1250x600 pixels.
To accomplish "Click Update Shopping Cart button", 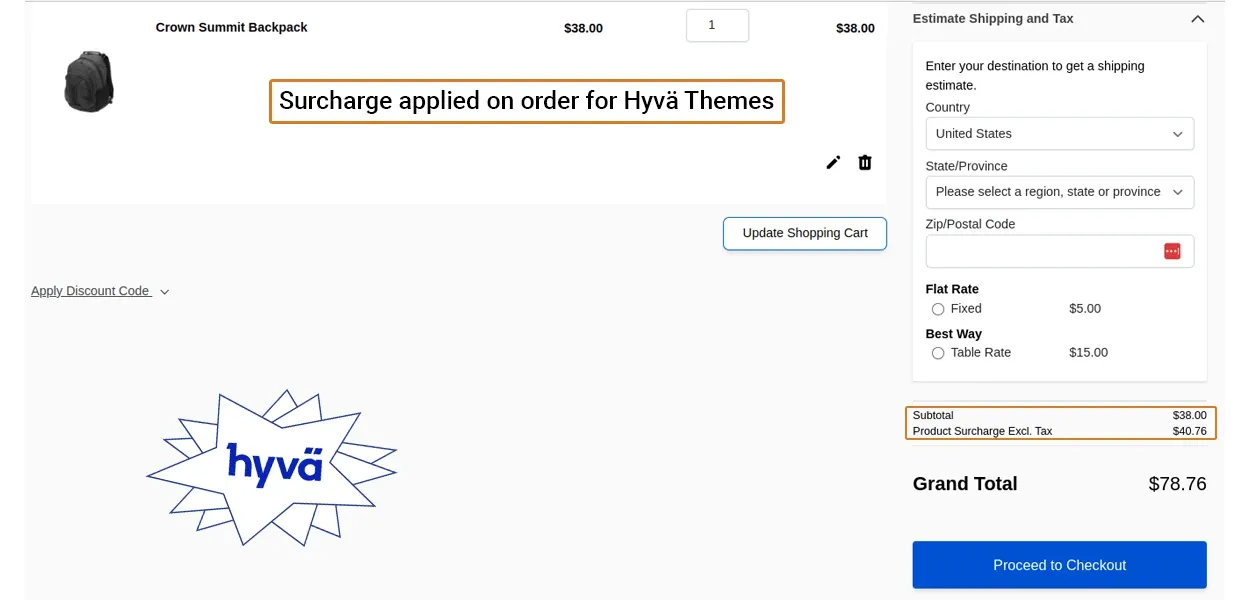I will coord(804,233).
